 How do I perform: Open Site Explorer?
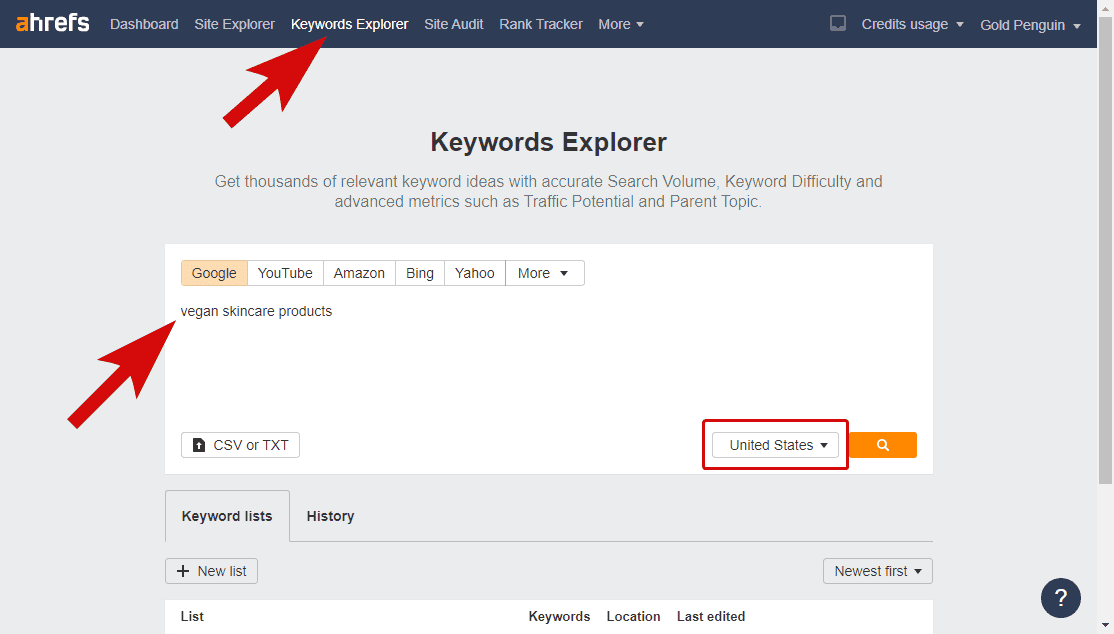tap(234, 24)
